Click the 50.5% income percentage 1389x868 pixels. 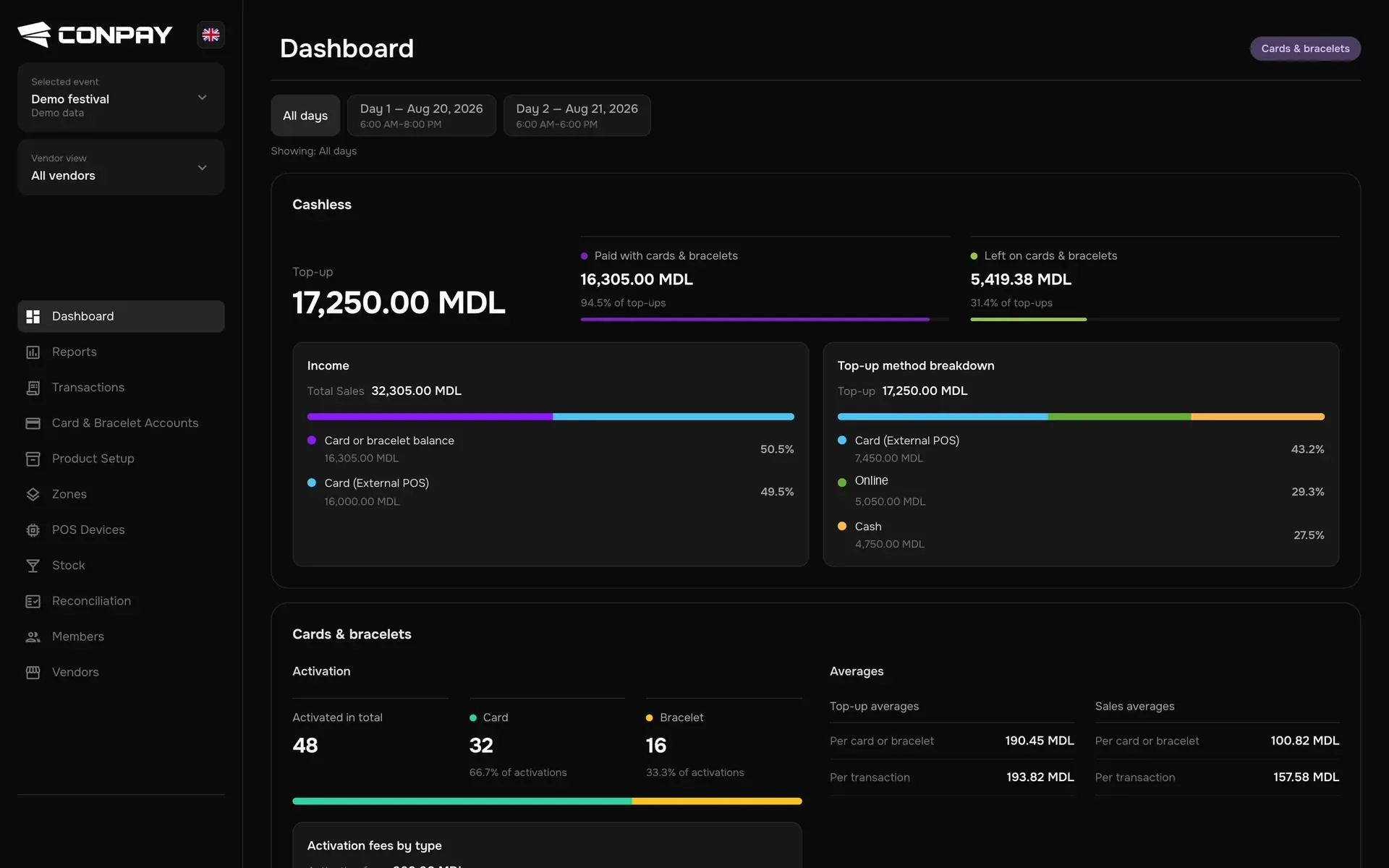tap(777, 449)
